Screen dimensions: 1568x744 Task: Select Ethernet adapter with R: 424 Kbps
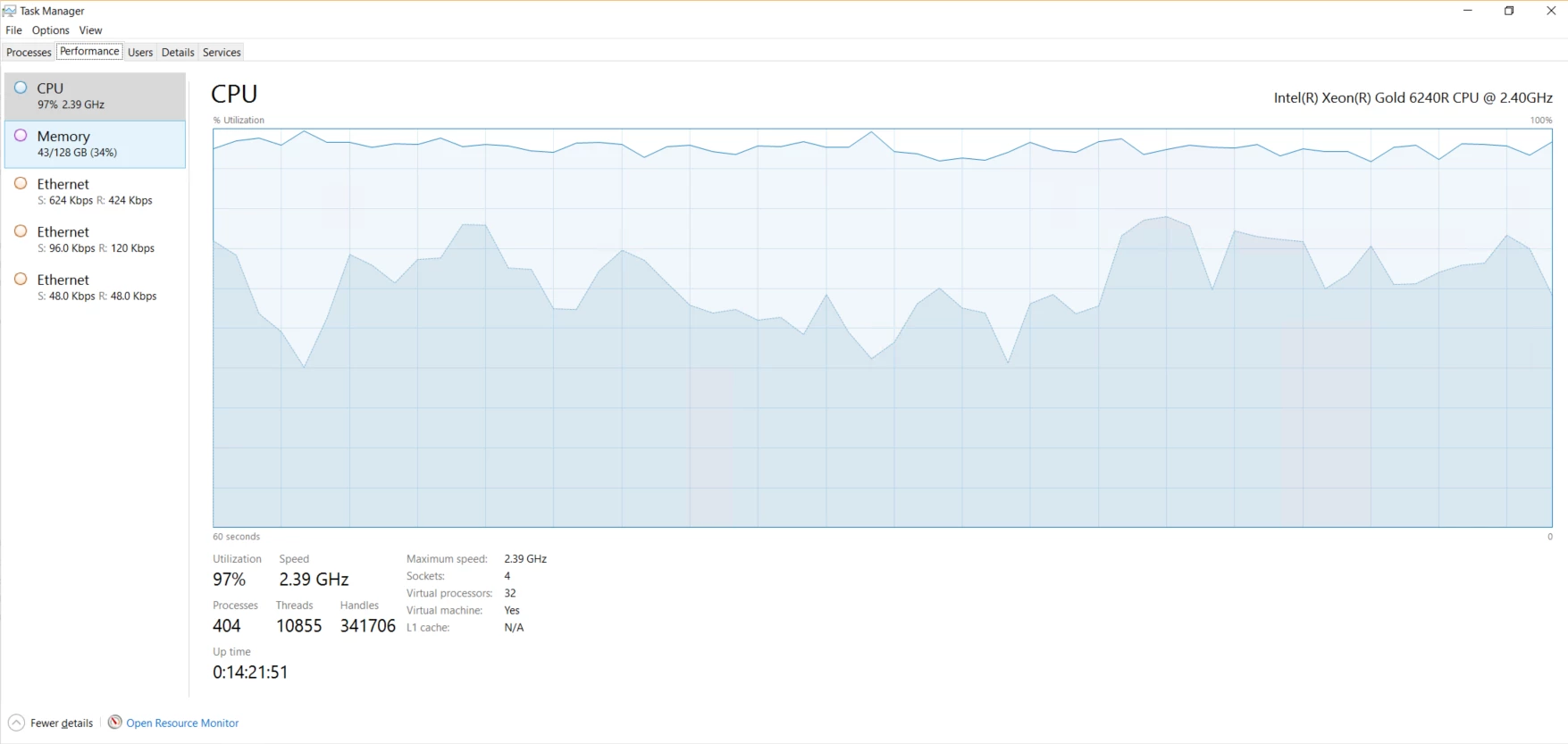[x=95, y=191]
